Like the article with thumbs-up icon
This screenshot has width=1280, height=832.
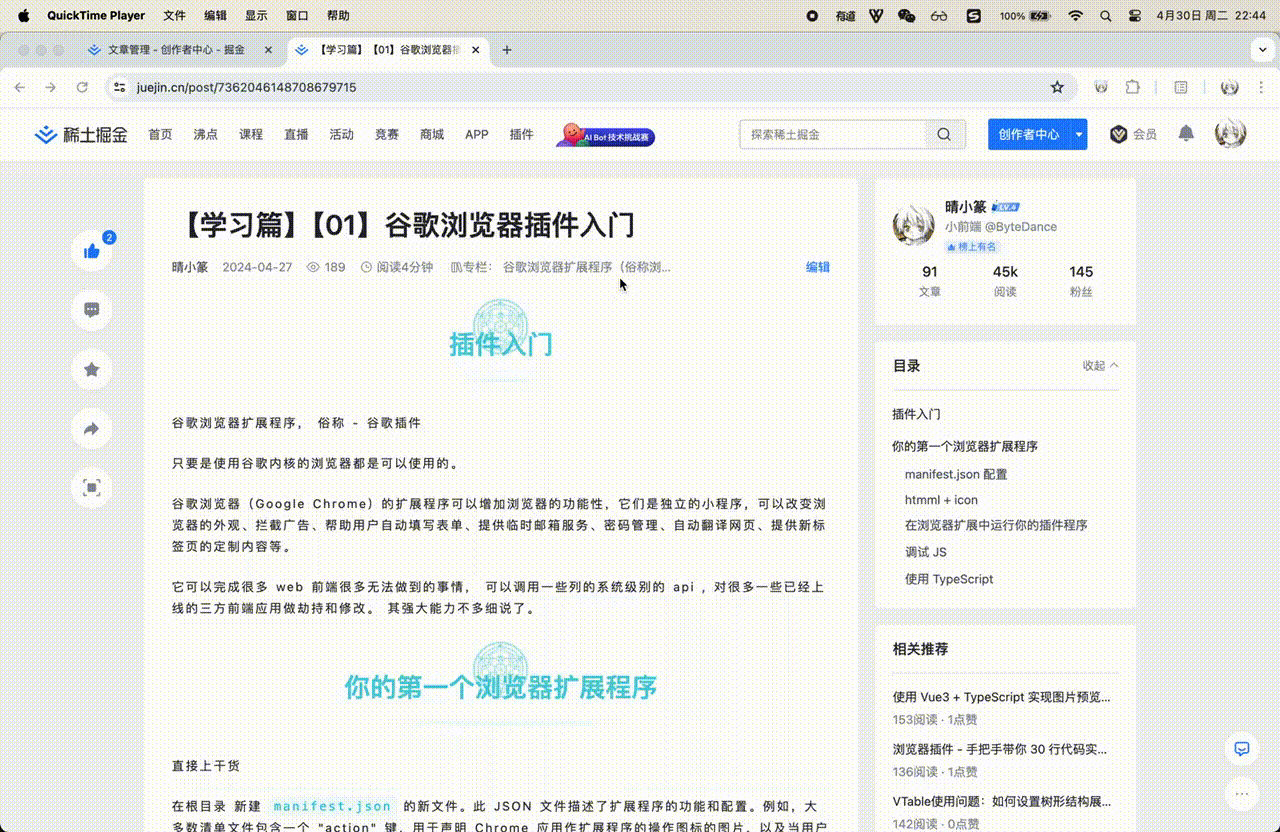pyautogui.click(x=92, y=251)
